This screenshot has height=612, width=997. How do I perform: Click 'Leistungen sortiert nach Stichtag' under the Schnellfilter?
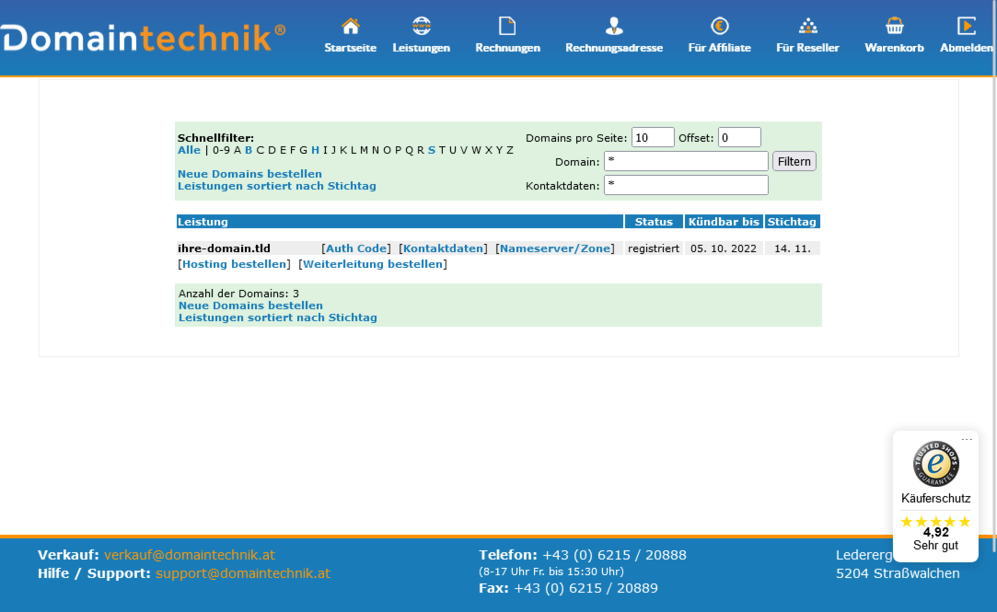point(277,186)
